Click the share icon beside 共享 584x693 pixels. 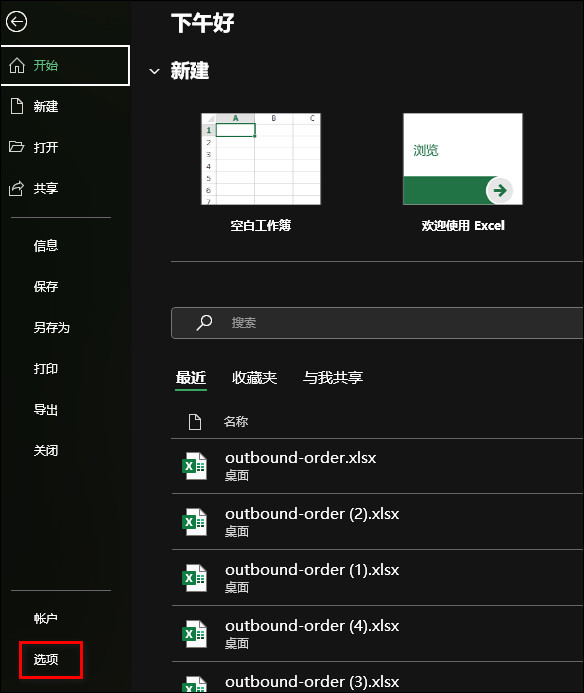click(16, 188)
